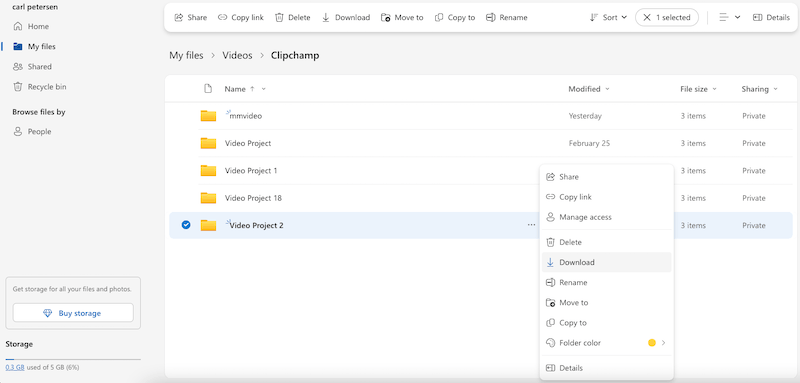Click the three-dot menu on Video Project 2
Viewport: 800px width, 383px height.
[x=532, y=225]
